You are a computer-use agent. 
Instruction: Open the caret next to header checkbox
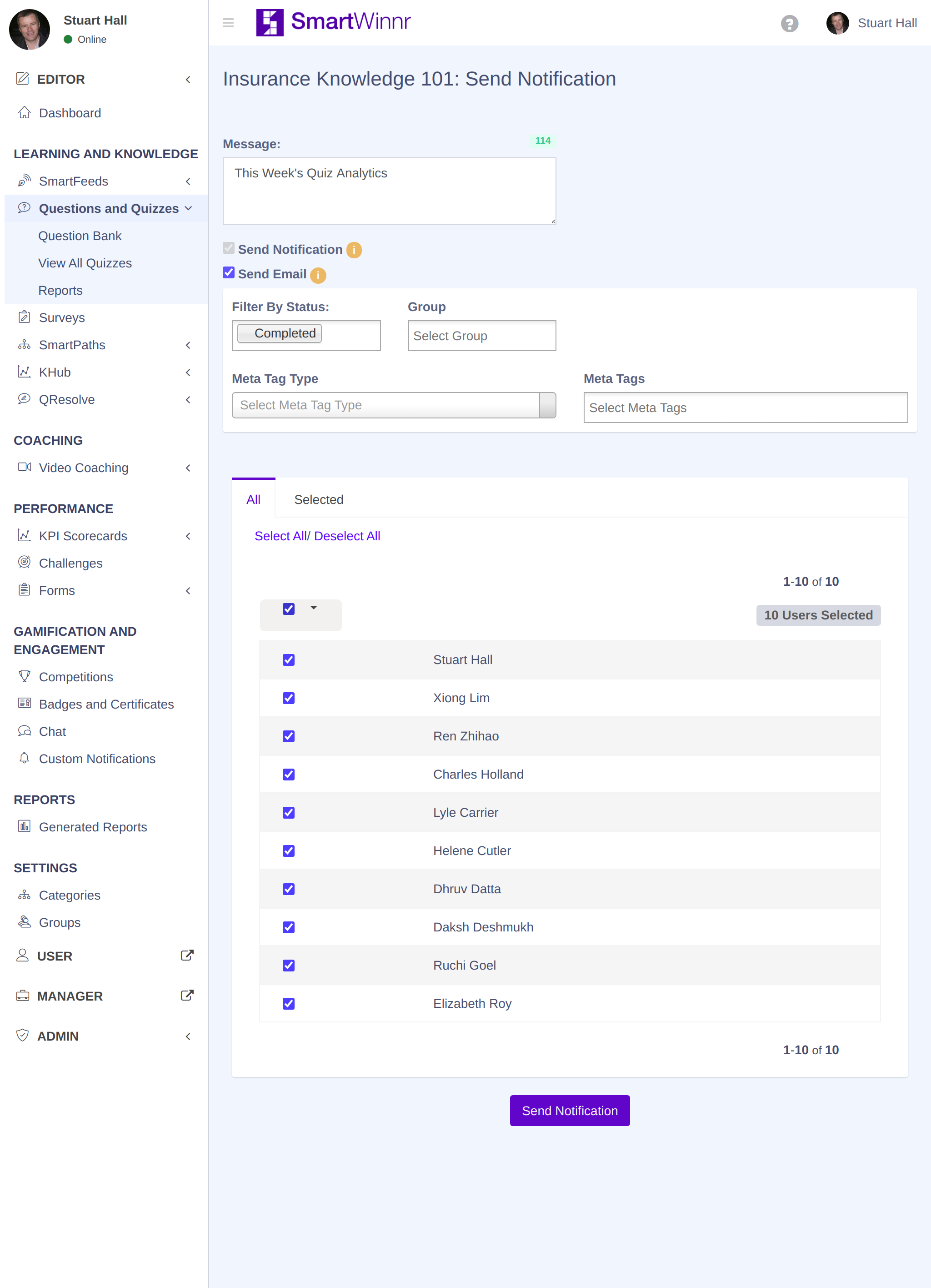[313, 608]
